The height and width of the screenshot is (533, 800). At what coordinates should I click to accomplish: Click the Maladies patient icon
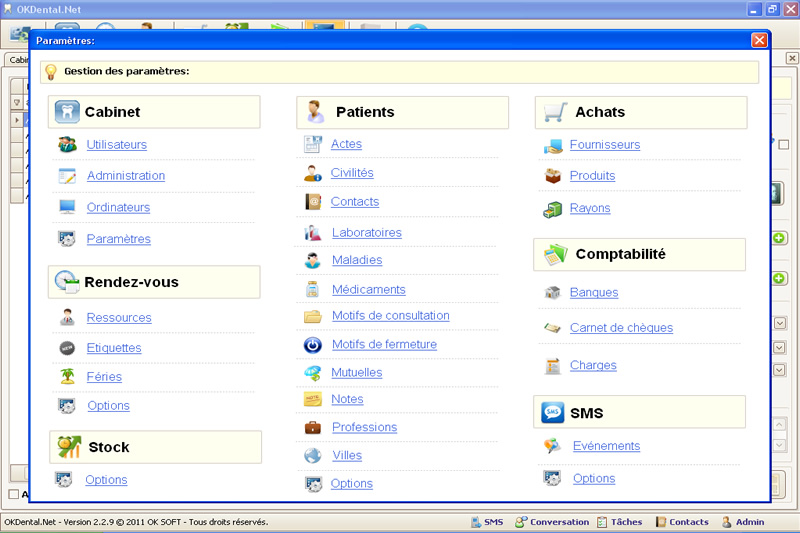coord(312,260)
